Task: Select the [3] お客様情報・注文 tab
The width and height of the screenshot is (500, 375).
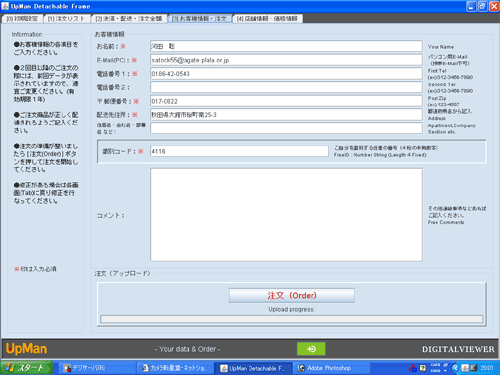Action: coord(199,19)
